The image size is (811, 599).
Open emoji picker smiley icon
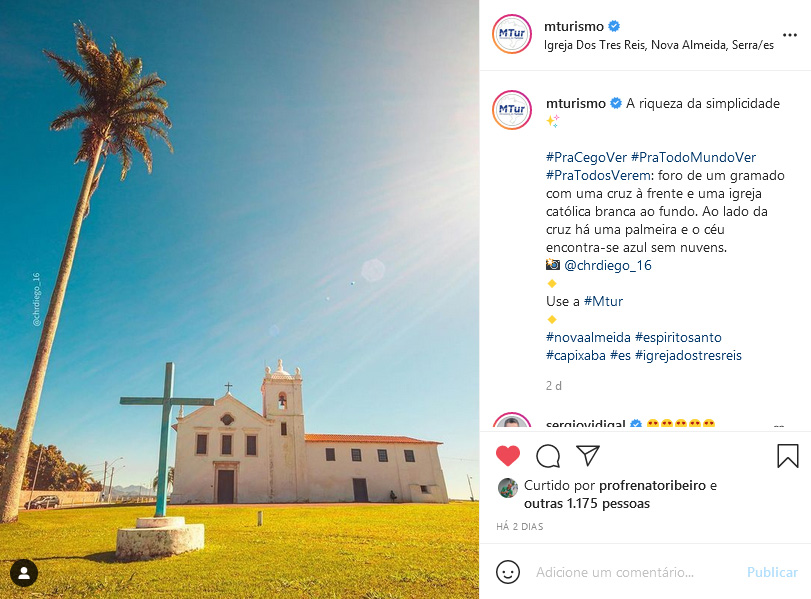click(x=507, y=572)
